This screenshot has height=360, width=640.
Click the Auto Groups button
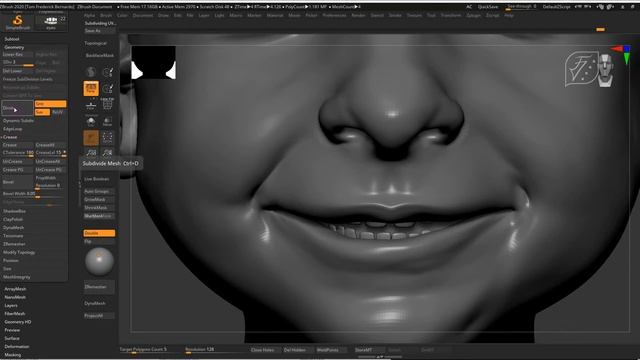(99, 191)
